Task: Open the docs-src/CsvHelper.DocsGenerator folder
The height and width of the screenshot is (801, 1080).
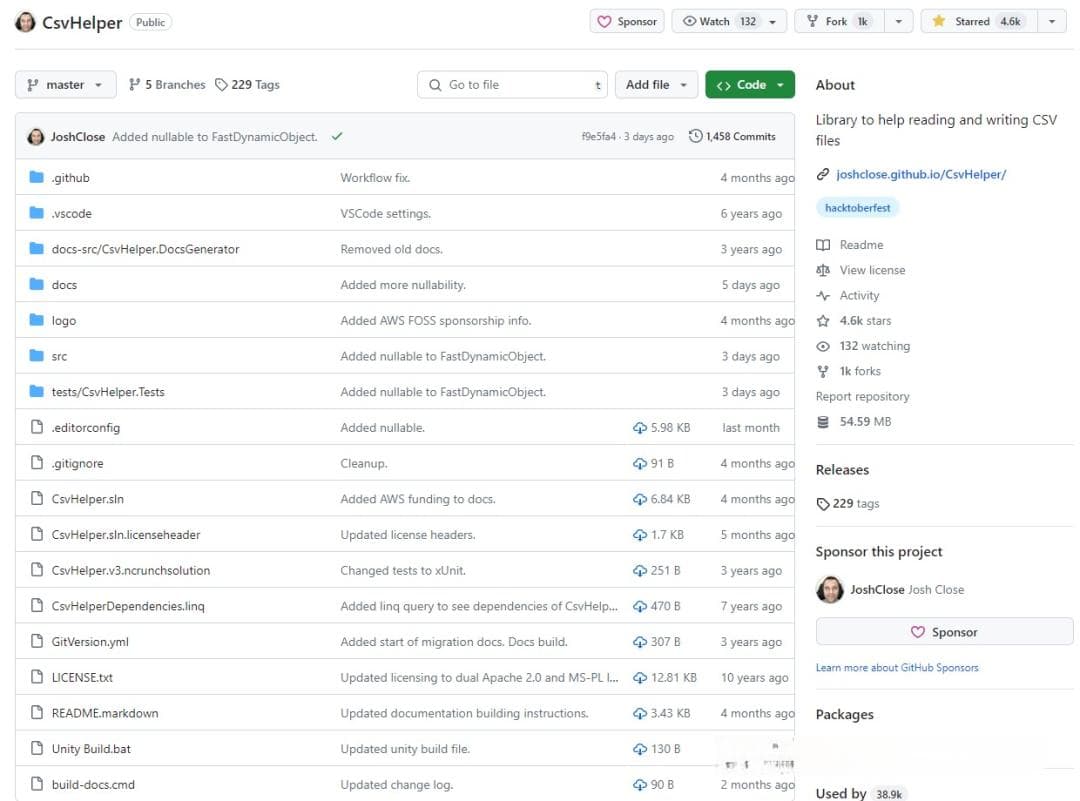Action: [145, 249]
